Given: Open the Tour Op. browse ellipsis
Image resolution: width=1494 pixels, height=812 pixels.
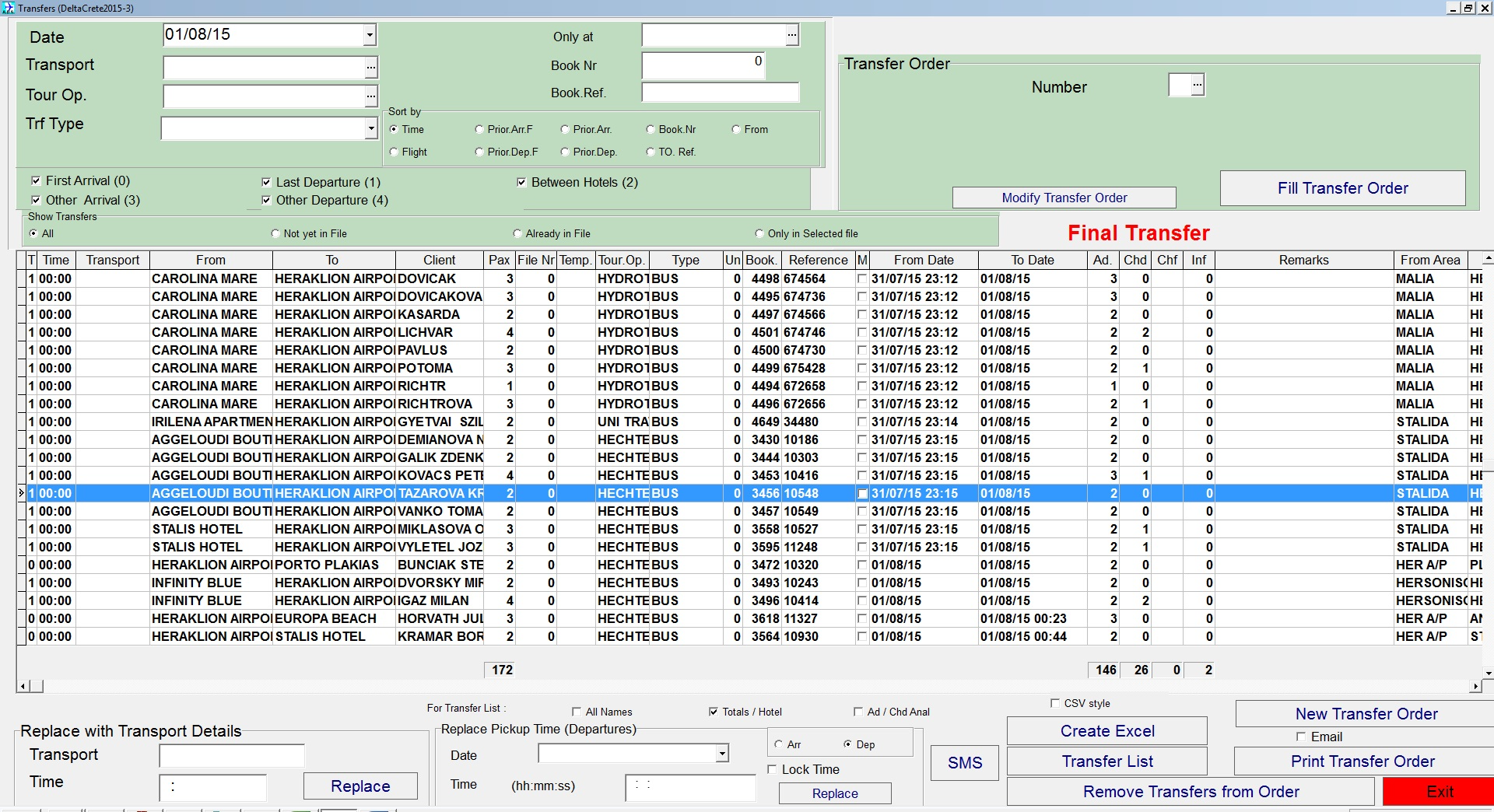Looking at the screenshot, I should coord(371,96).
